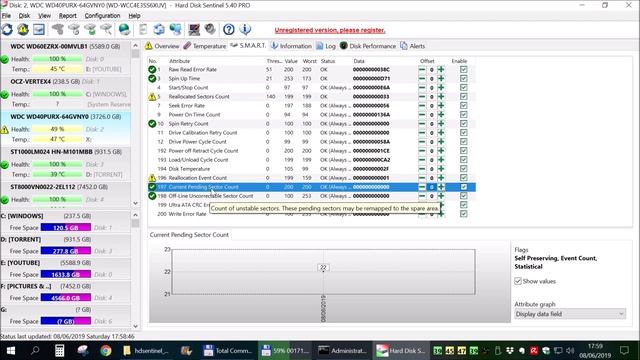Click the first gray disk test toolbar icon
This screenshot has height=360, width=640.
pyautogui.click(x=58, y=29)
